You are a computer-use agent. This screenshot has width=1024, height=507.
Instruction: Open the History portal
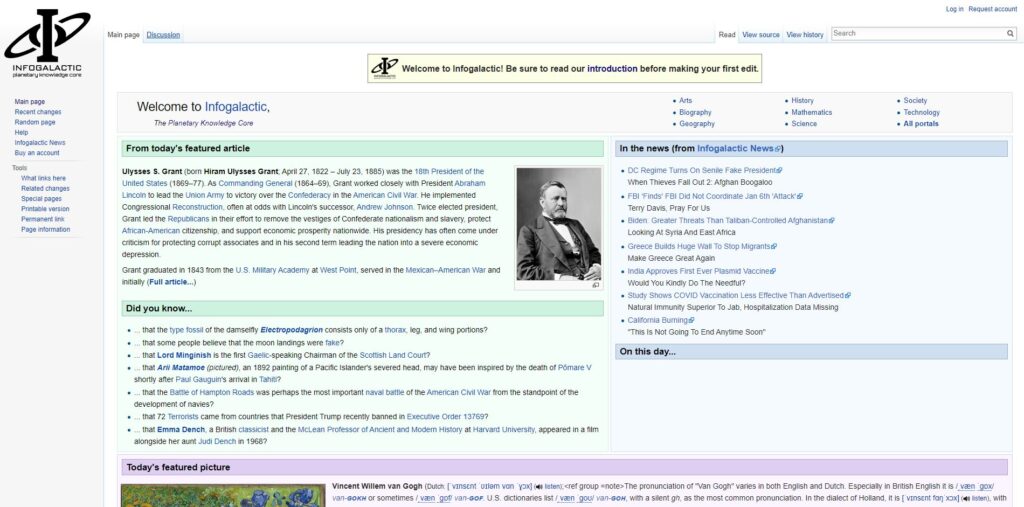[803, 101]
